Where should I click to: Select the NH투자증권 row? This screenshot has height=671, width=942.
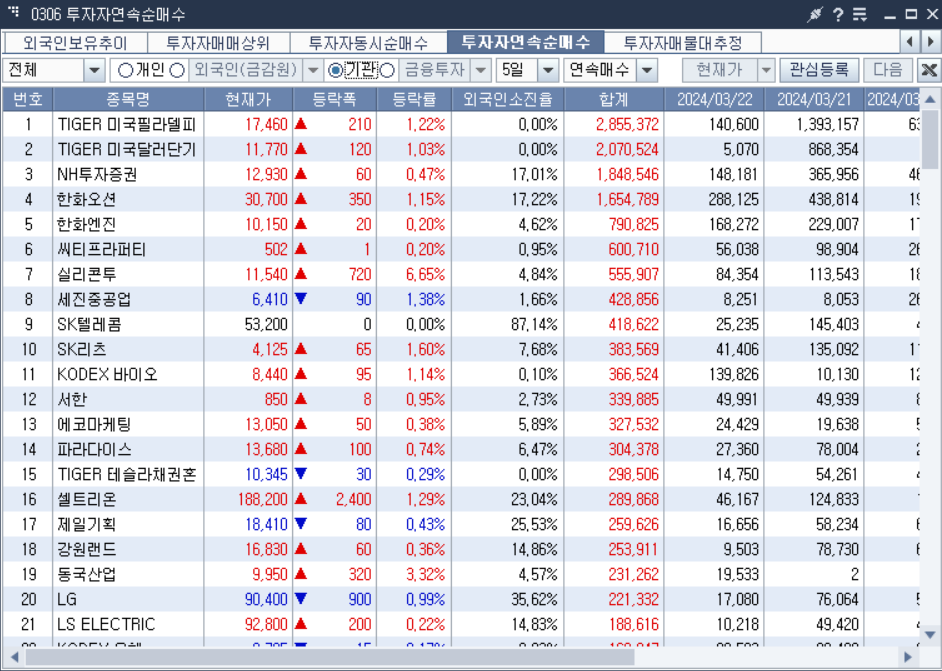(x=461, y=174)
